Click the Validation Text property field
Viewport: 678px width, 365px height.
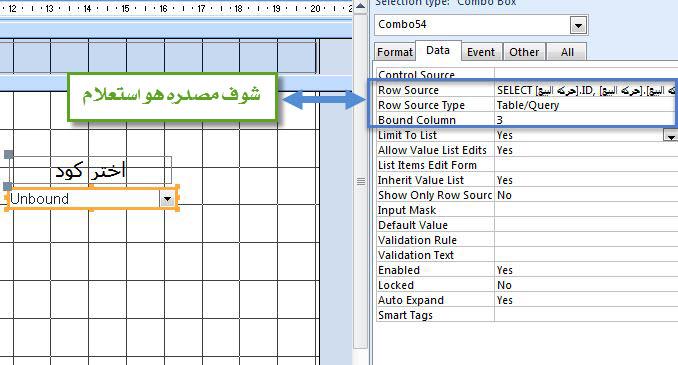pos(586,255)
